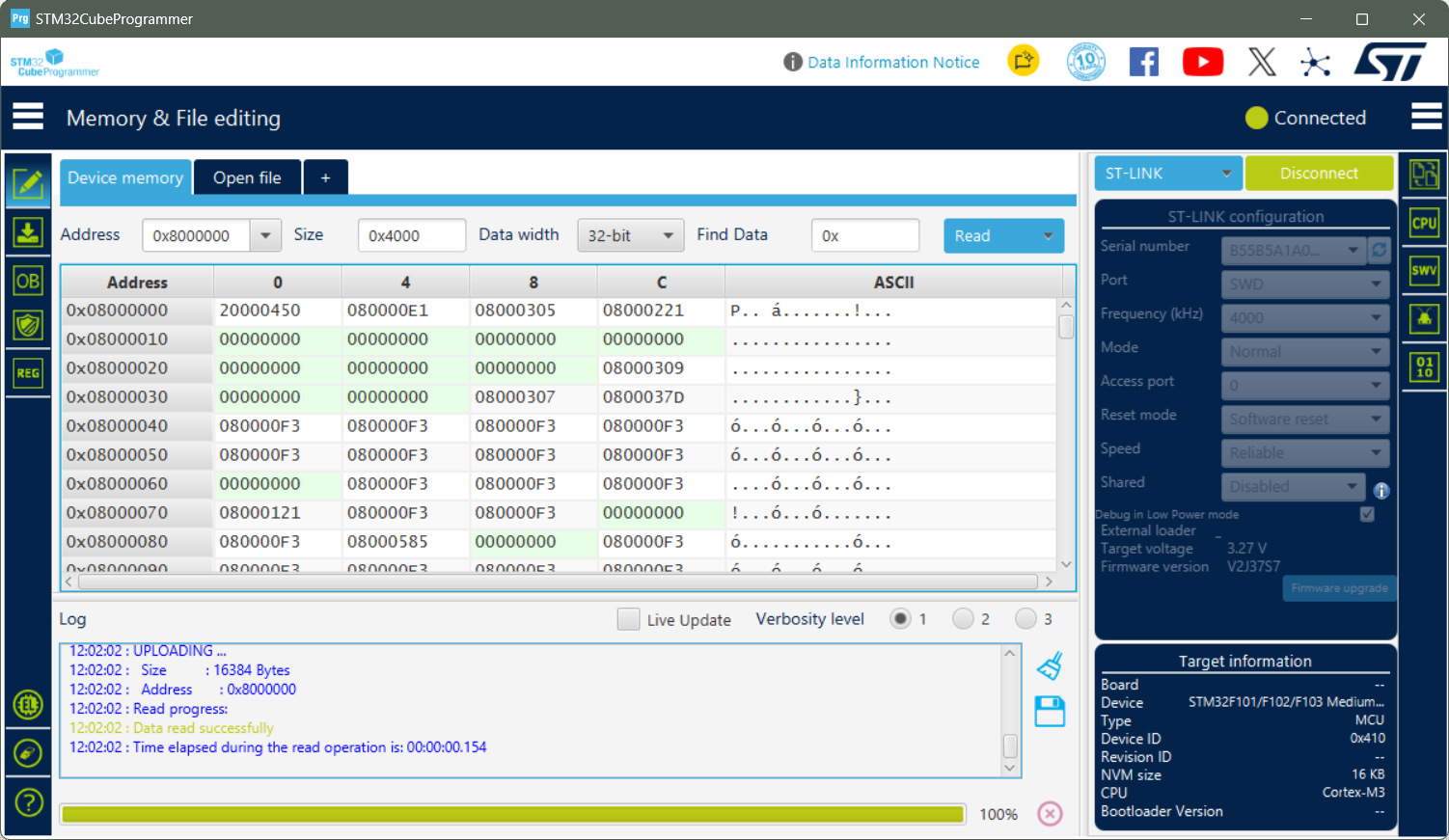This screenshot has height=840, width=1449.
Task: Show info icon next to Shared
Action: click(1381, 491)
